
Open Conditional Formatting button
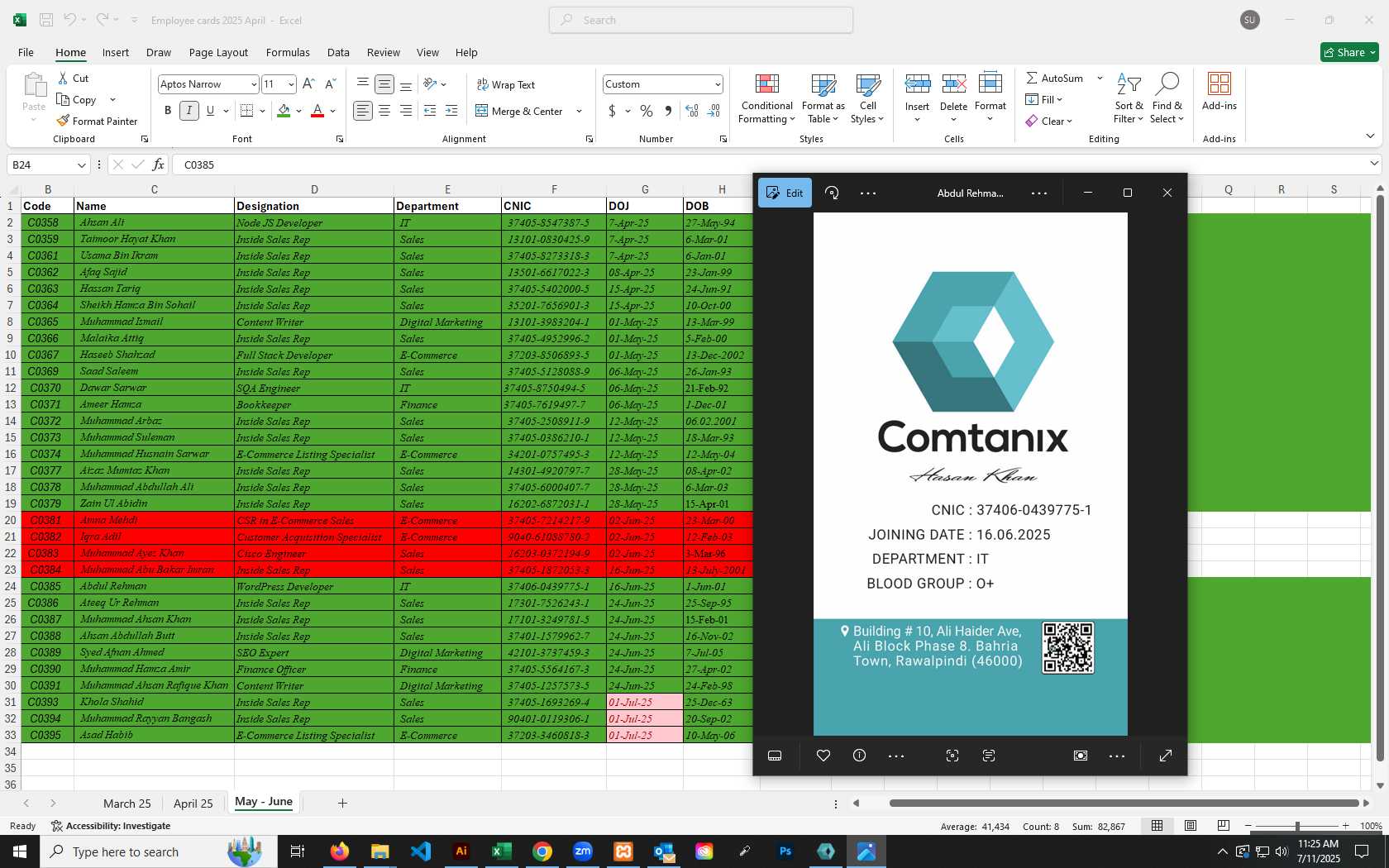[766, 98]
